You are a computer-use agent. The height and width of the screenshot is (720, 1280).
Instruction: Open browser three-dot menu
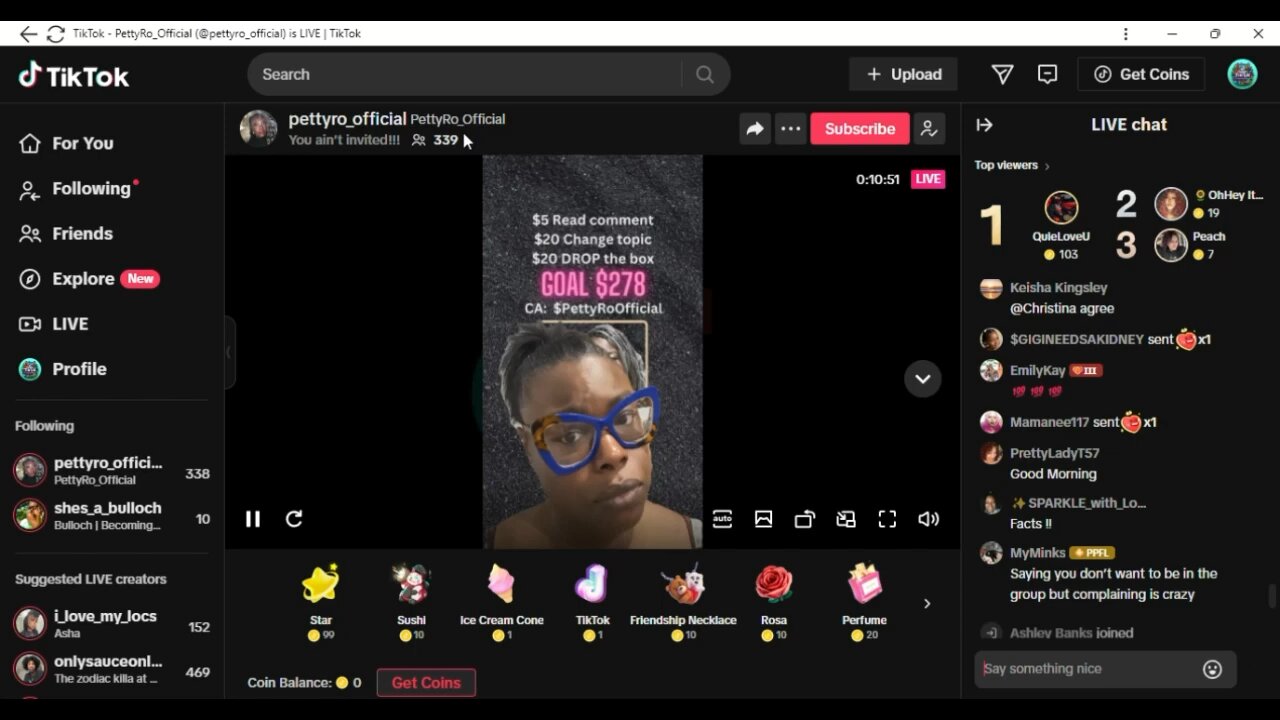[x=1126, y=34]
